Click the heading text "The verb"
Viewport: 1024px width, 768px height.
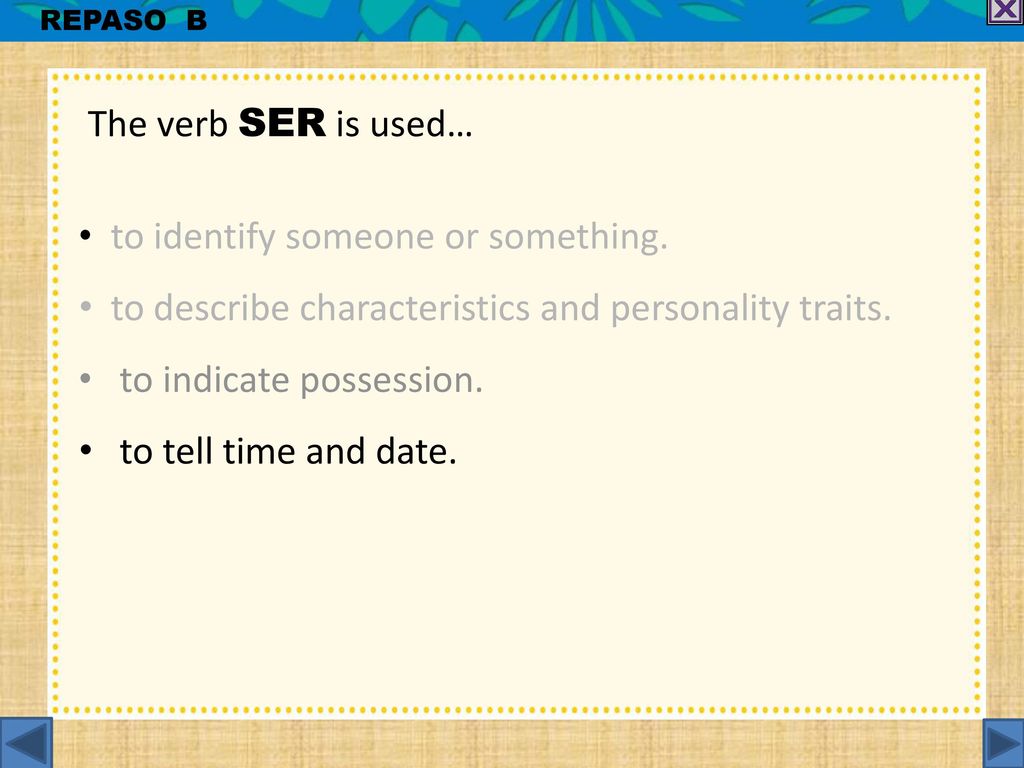point(157,123)
